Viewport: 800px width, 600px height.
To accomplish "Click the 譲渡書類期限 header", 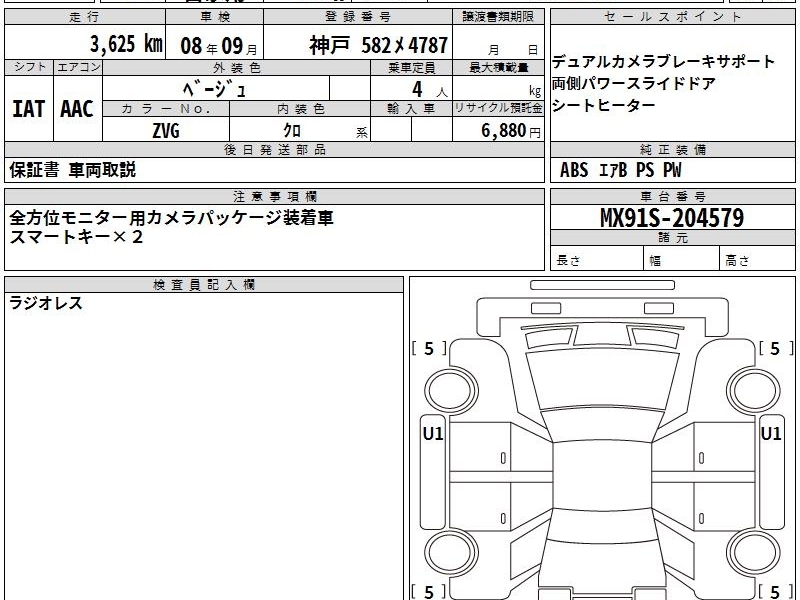I will coord(498,17).
